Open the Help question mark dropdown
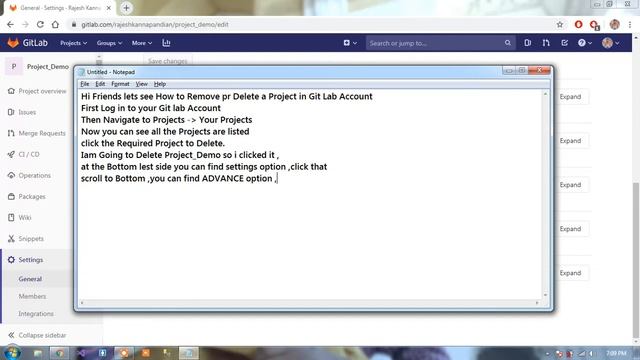The image size is (640, 360). (x=584, y=43)
